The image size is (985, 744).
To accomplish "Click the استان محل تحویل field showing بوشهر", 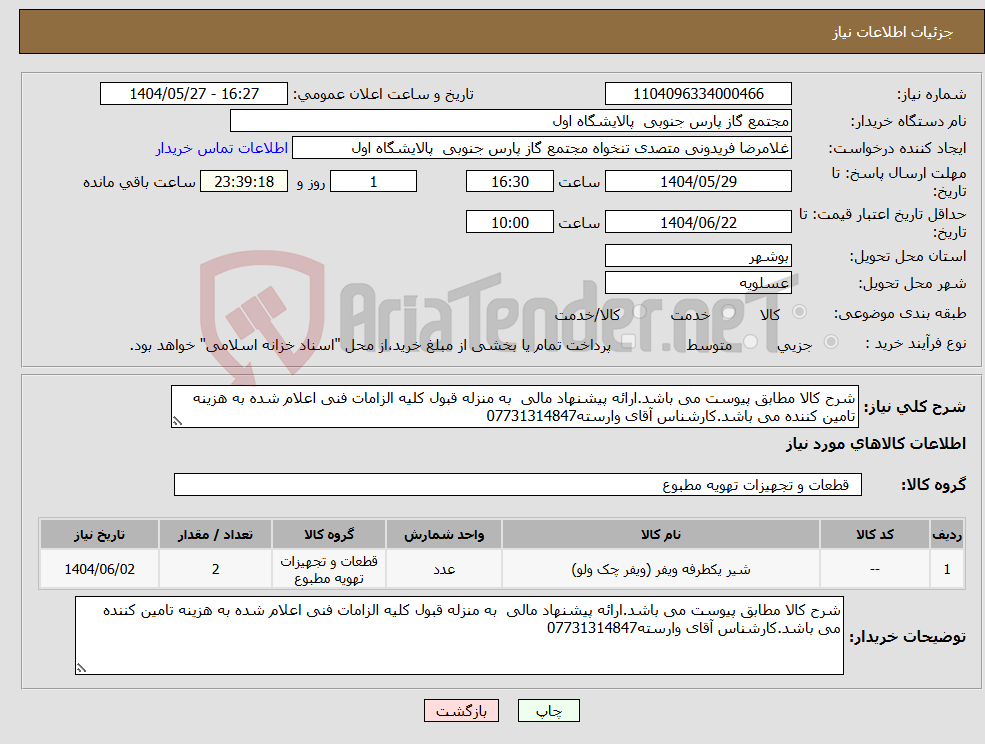I will (x=698, y=255).
